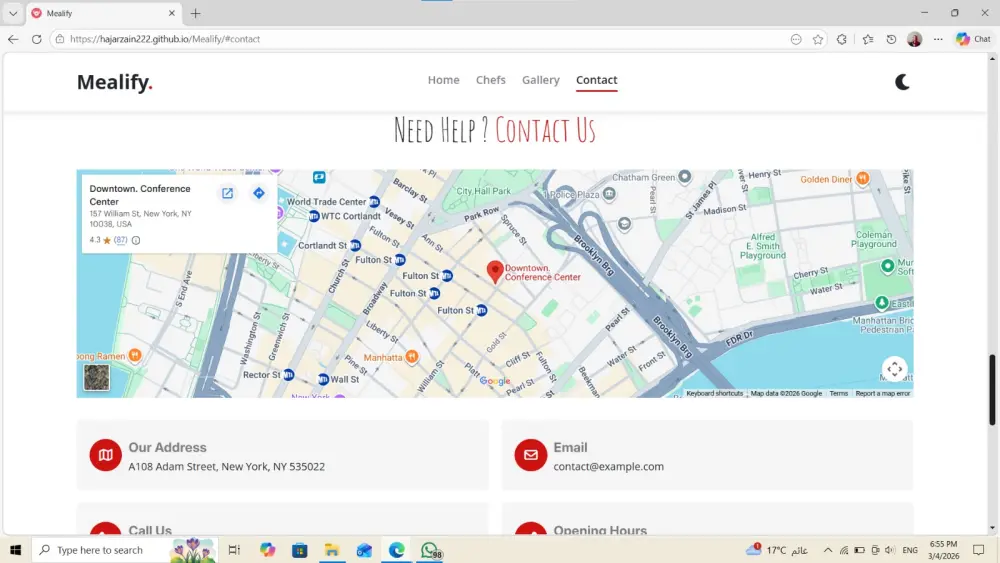Viewport: 1000px width, 563px height.
Task: Open Keyboard shortcuts on map
Action: [714, 393]
